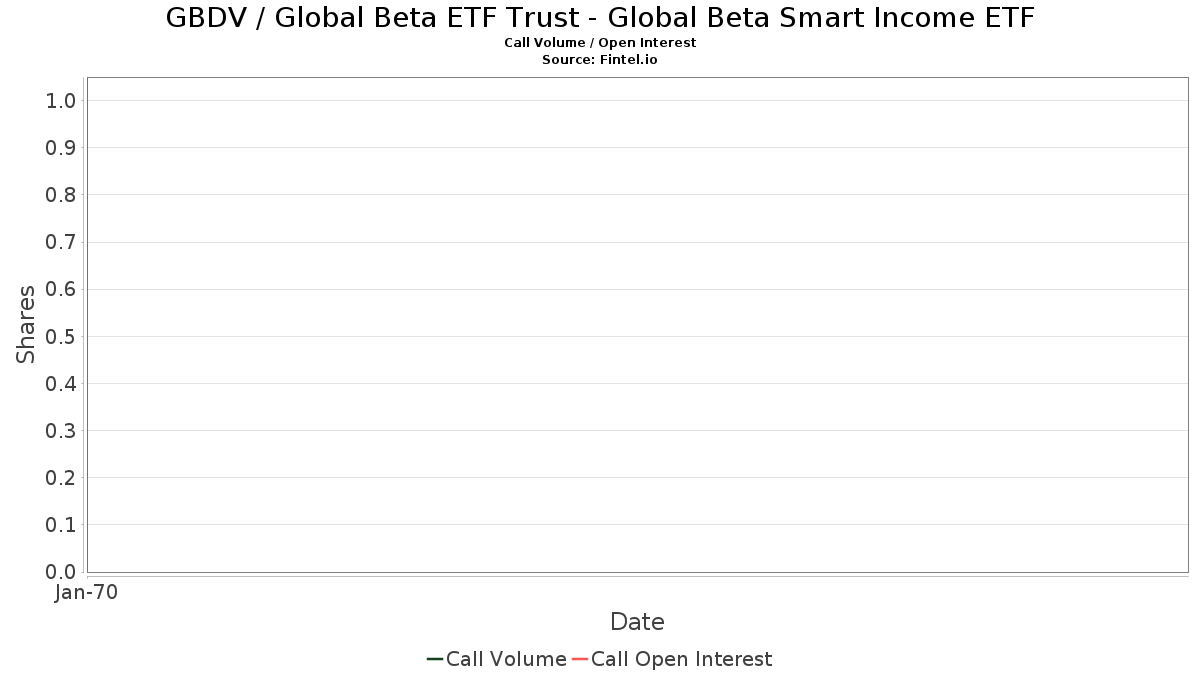Click the 0.9 y-axis label
Viewport: 1200px width, 675px height.
coord(61,148)
